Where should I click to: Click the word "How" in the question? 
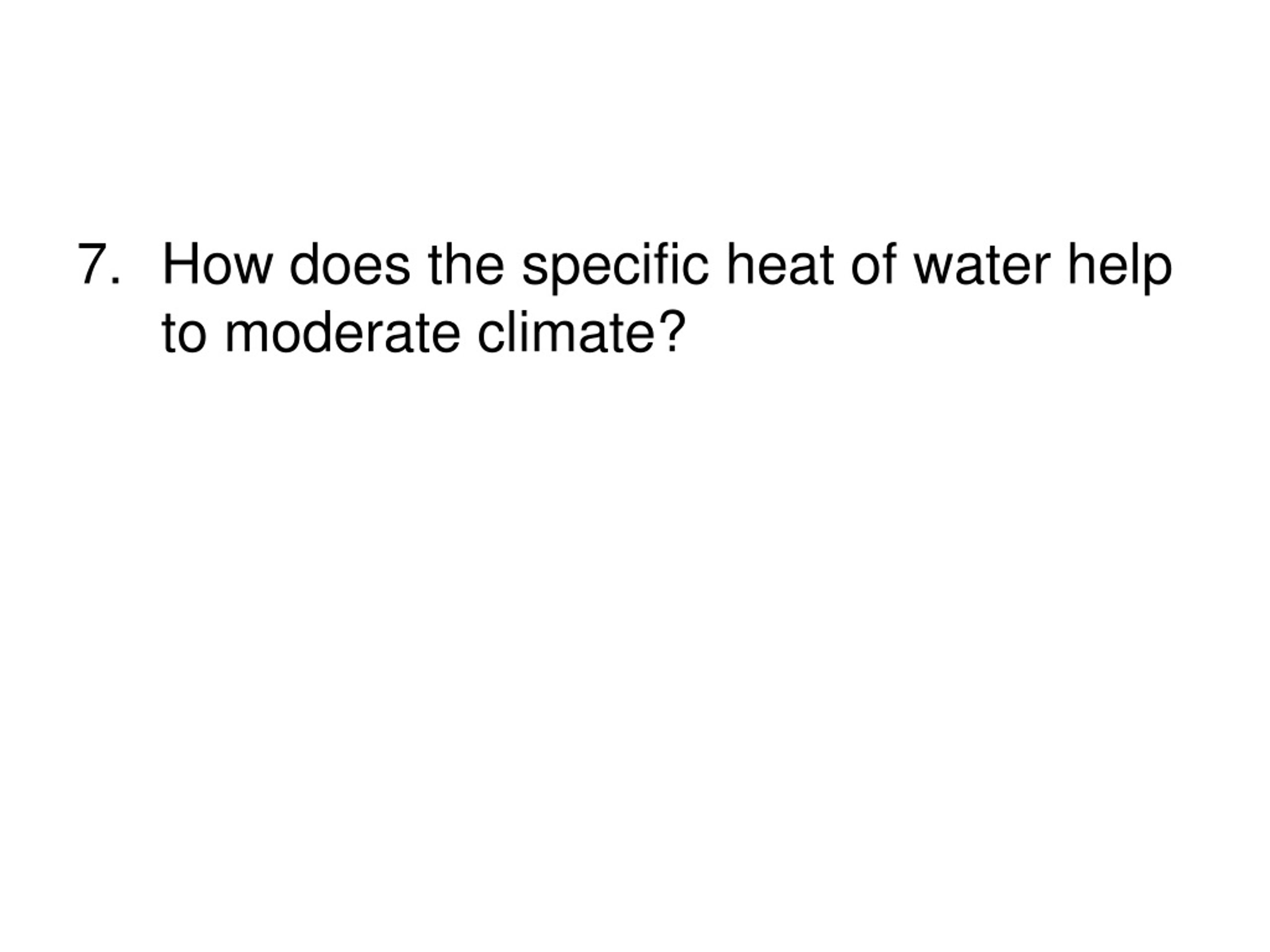[218, 264]
